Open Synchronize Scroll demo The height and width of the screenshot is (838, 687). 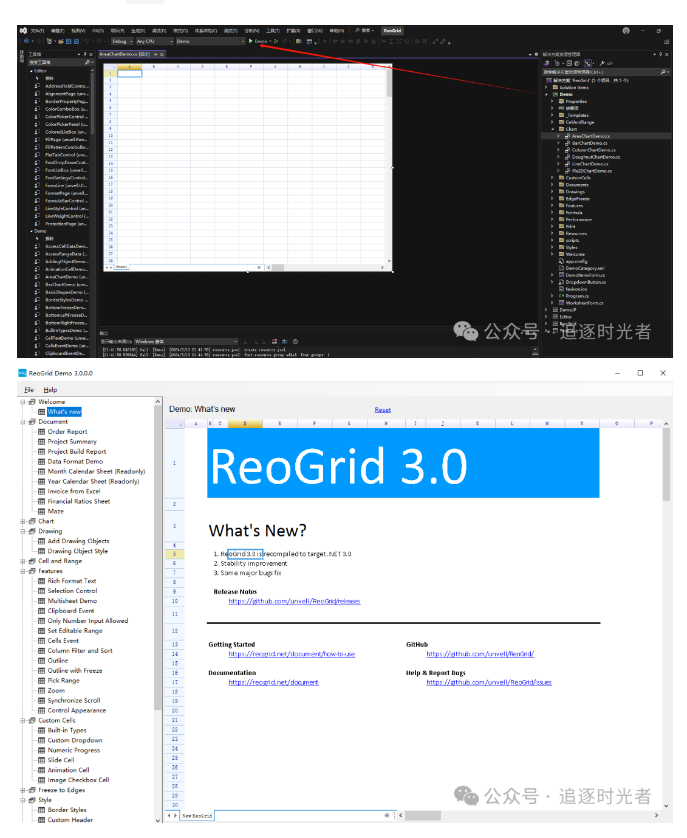74,701
